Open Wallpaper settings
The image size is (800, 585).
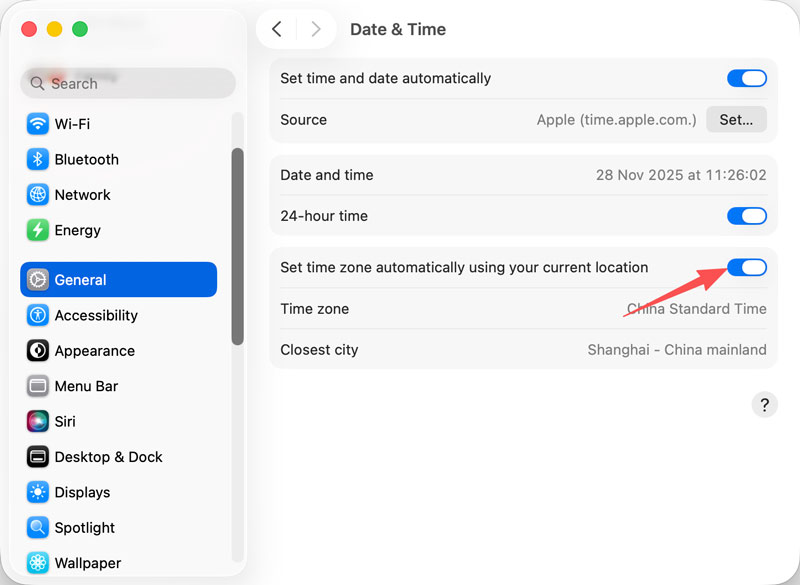click(87, 563)
